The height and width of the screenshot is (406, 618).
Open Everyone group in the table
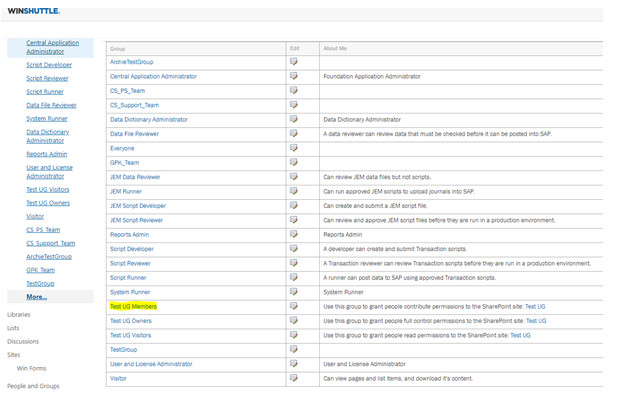point(122,148)
